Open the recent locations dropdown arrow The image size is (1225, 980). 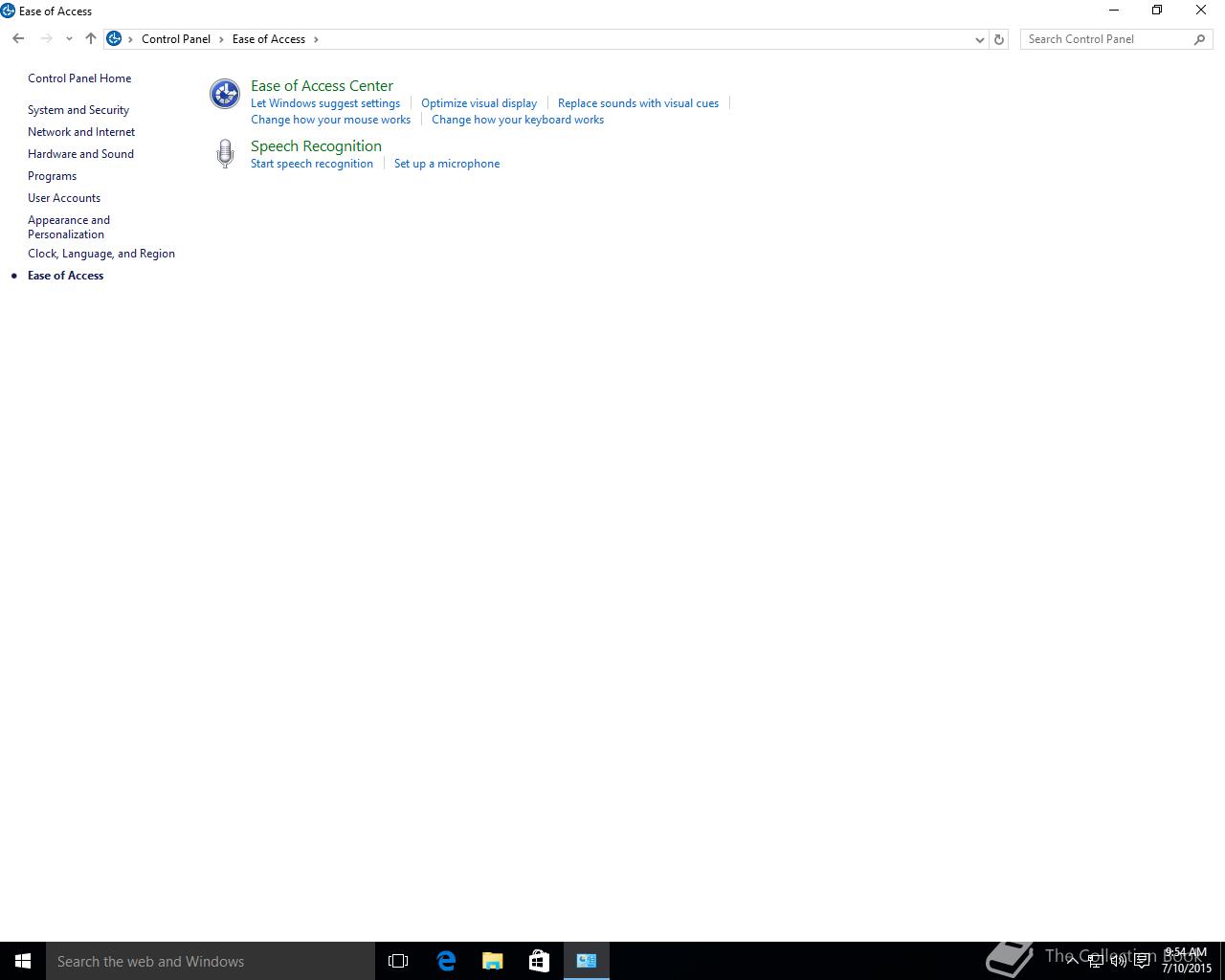pos(69,39)
